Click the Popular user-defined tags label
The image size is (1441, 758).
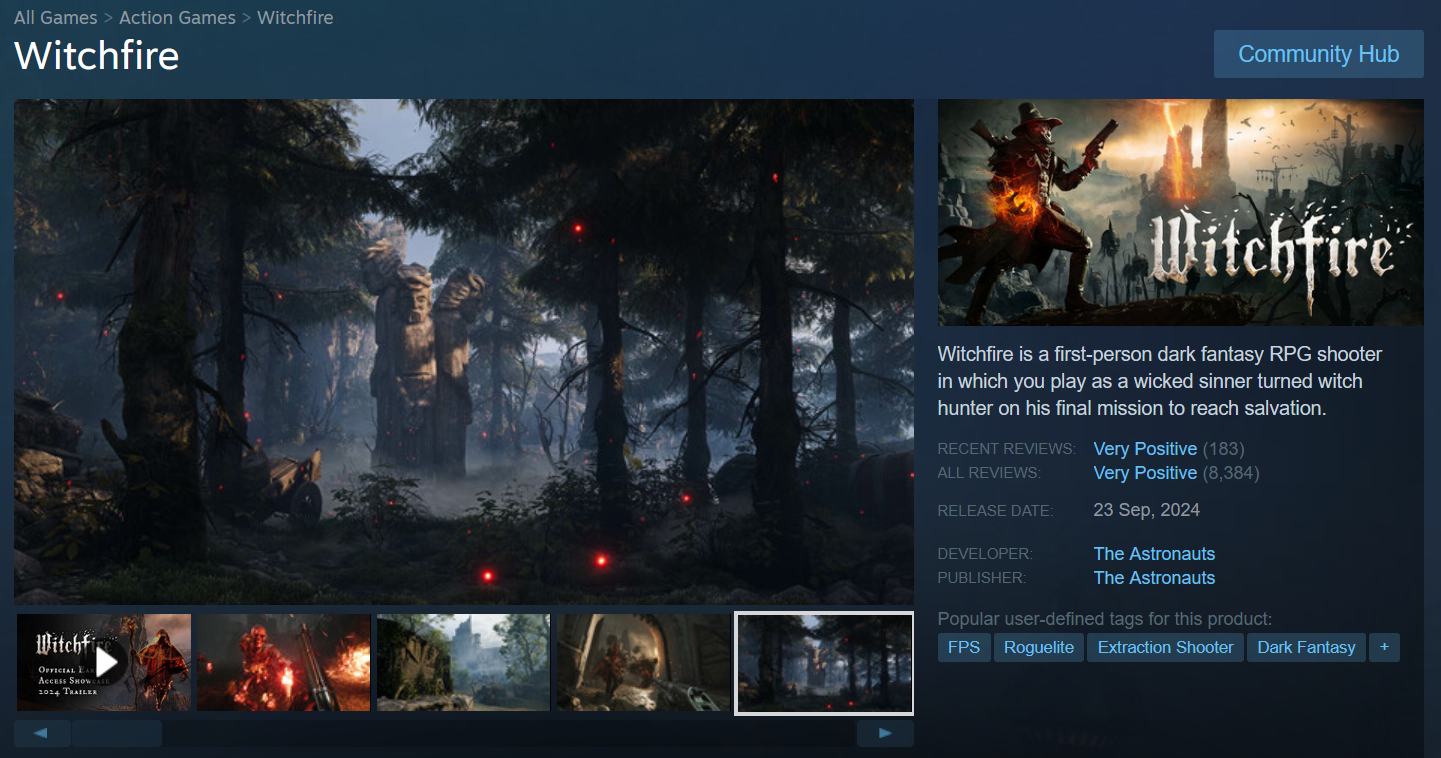pos(1105,619)
